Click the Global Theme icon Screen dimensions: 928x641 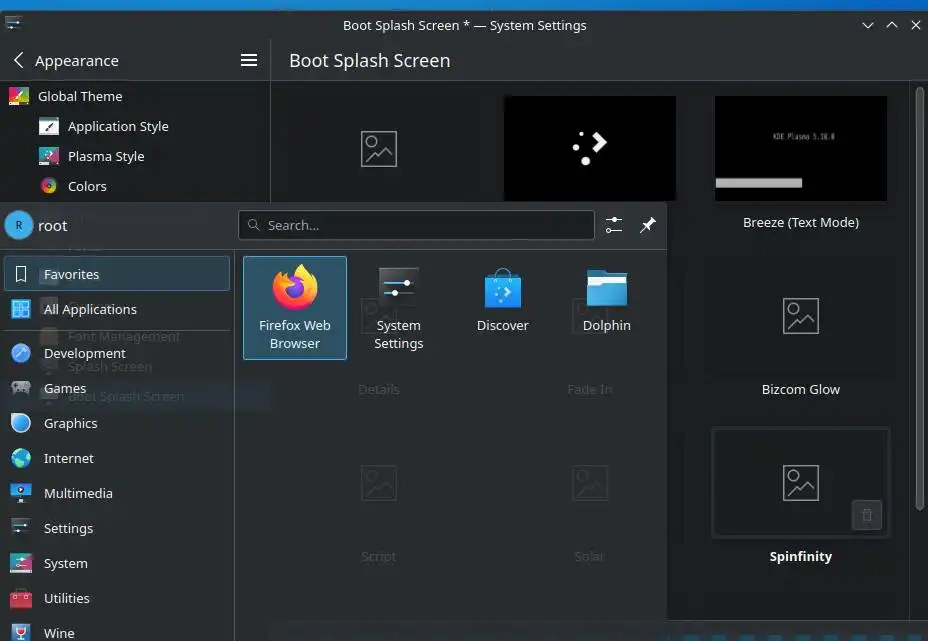tap(19, 96)
